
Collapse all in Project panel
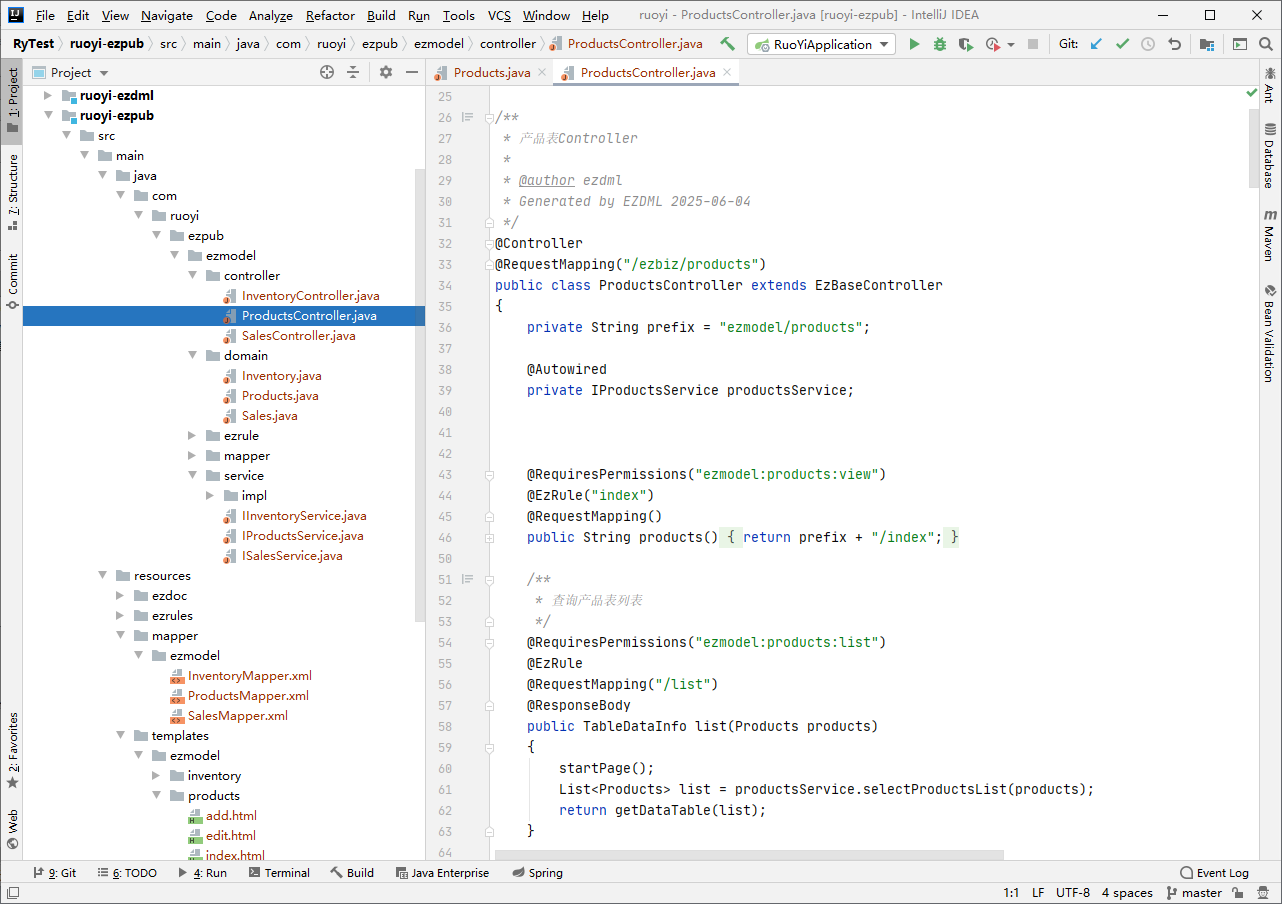point(353,72)
